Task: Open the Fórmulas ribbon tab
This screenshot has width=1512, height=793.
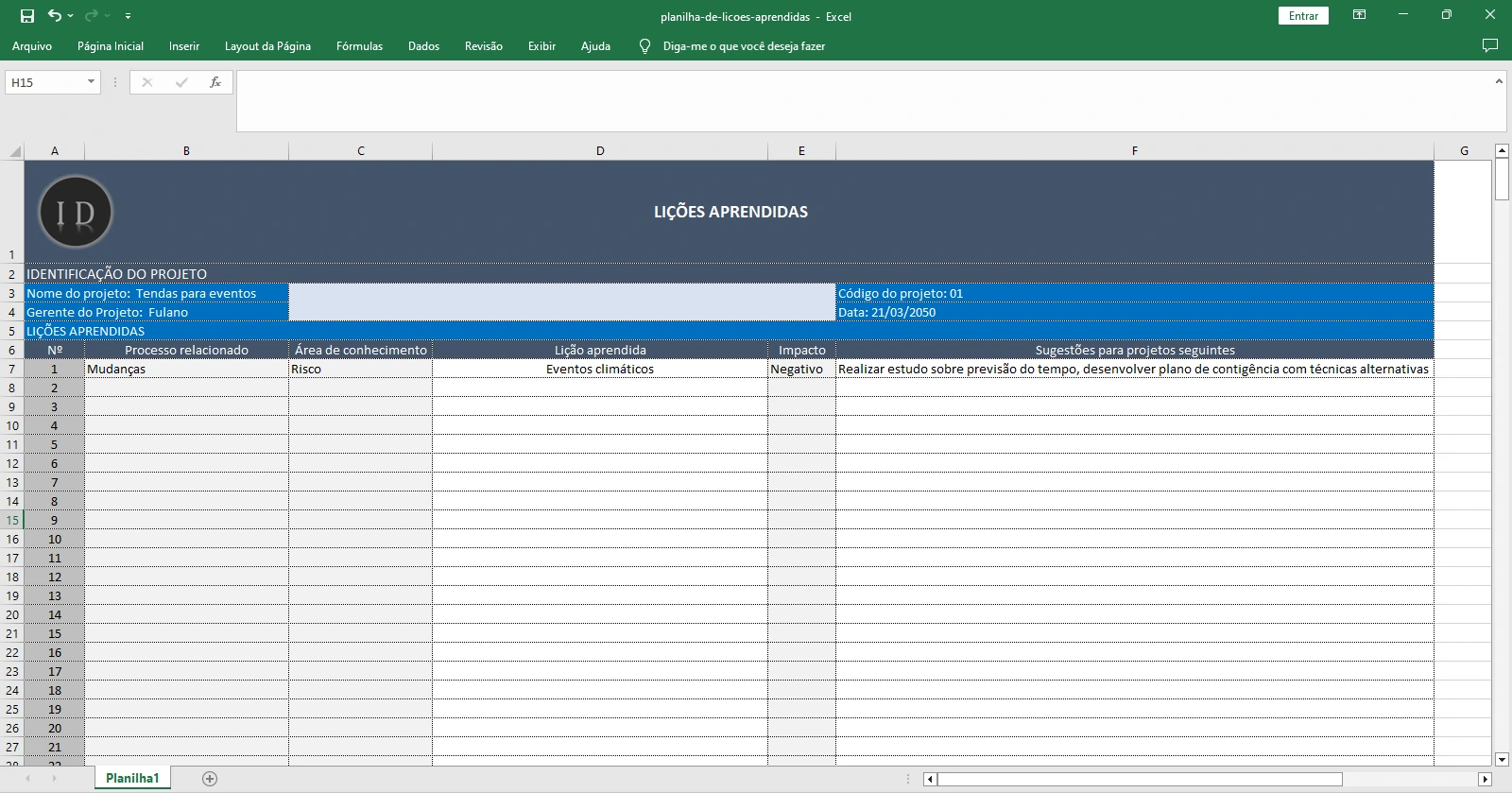Action: pos(359,45)
